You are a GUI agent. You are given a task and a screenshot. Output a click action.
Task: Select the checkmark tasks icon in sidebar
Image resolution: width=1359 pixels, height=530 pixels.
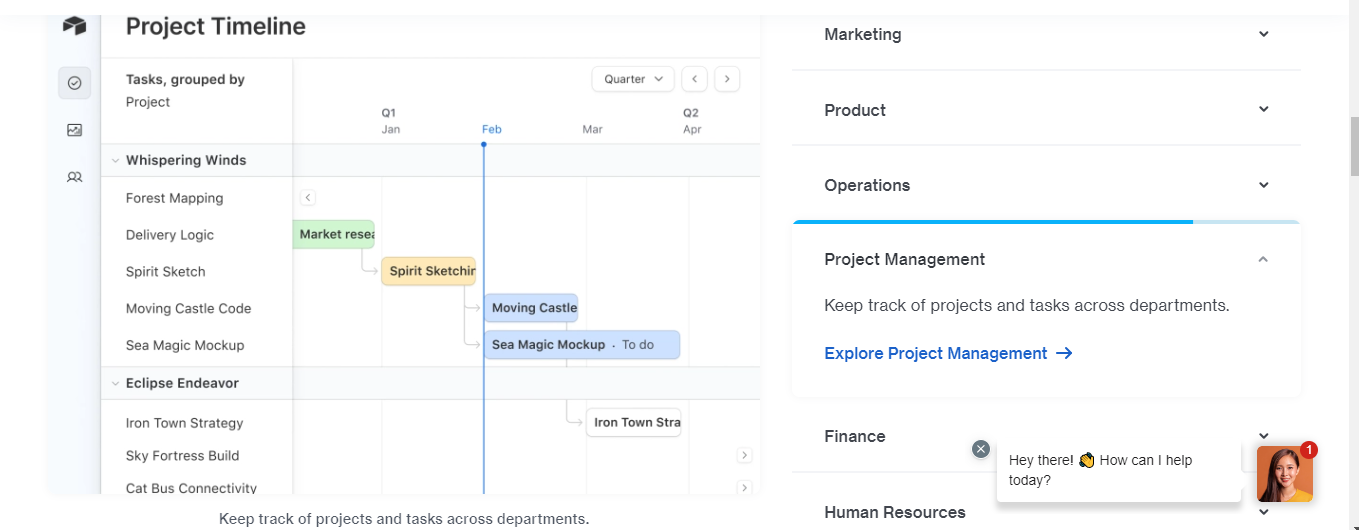click(75, 83)
